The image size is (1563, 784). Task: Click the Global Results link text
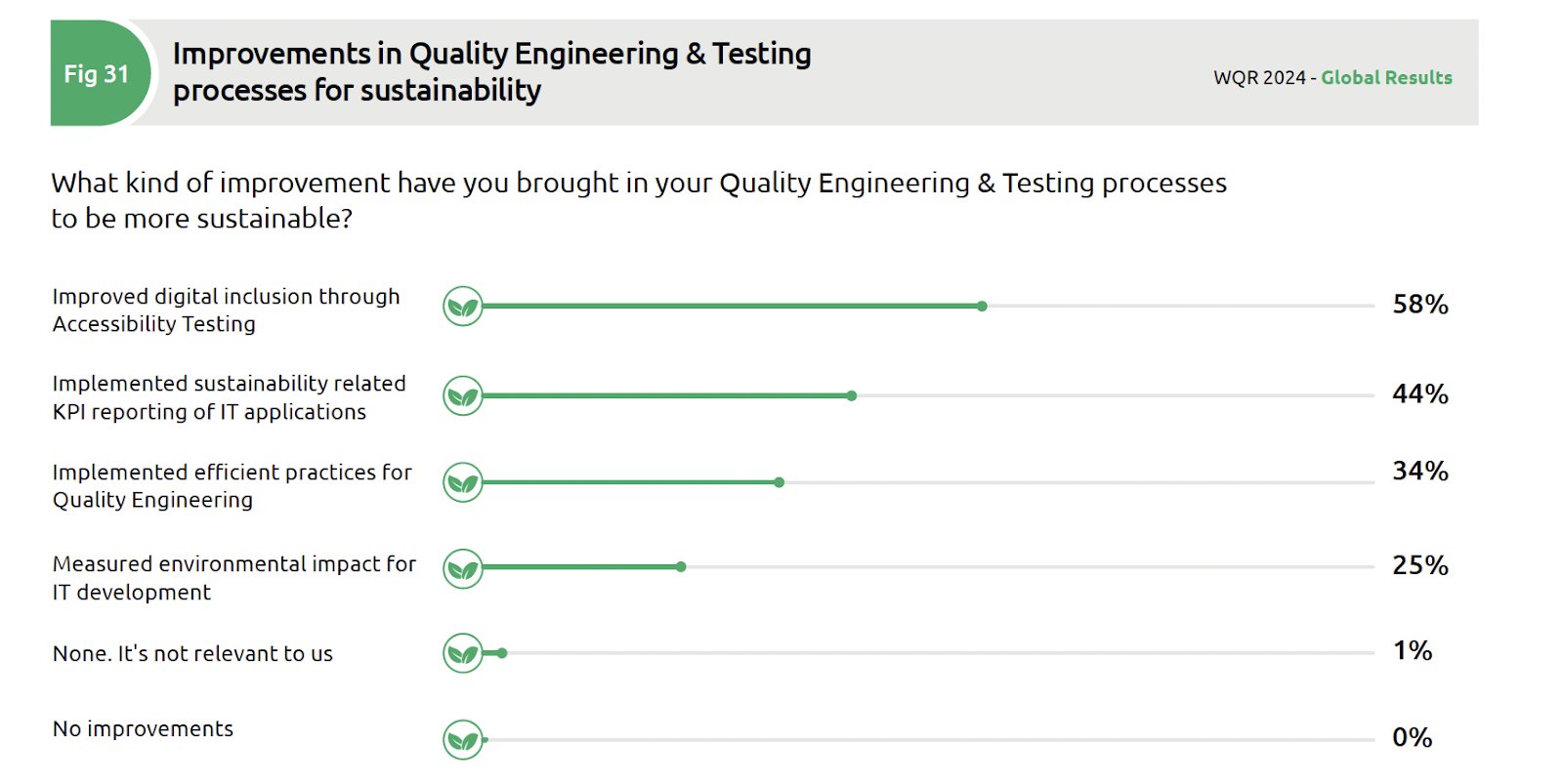pos(1386,78)
